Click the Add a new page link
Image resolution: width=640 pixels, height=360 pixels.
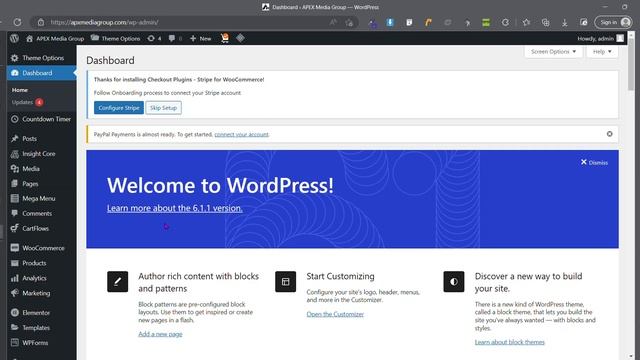coord(160,334)
